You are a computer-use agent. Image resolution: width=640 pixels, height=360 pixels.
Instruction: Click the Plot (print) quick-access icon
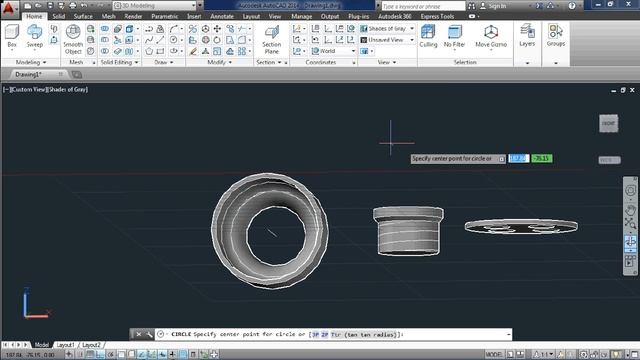point(73,6)
